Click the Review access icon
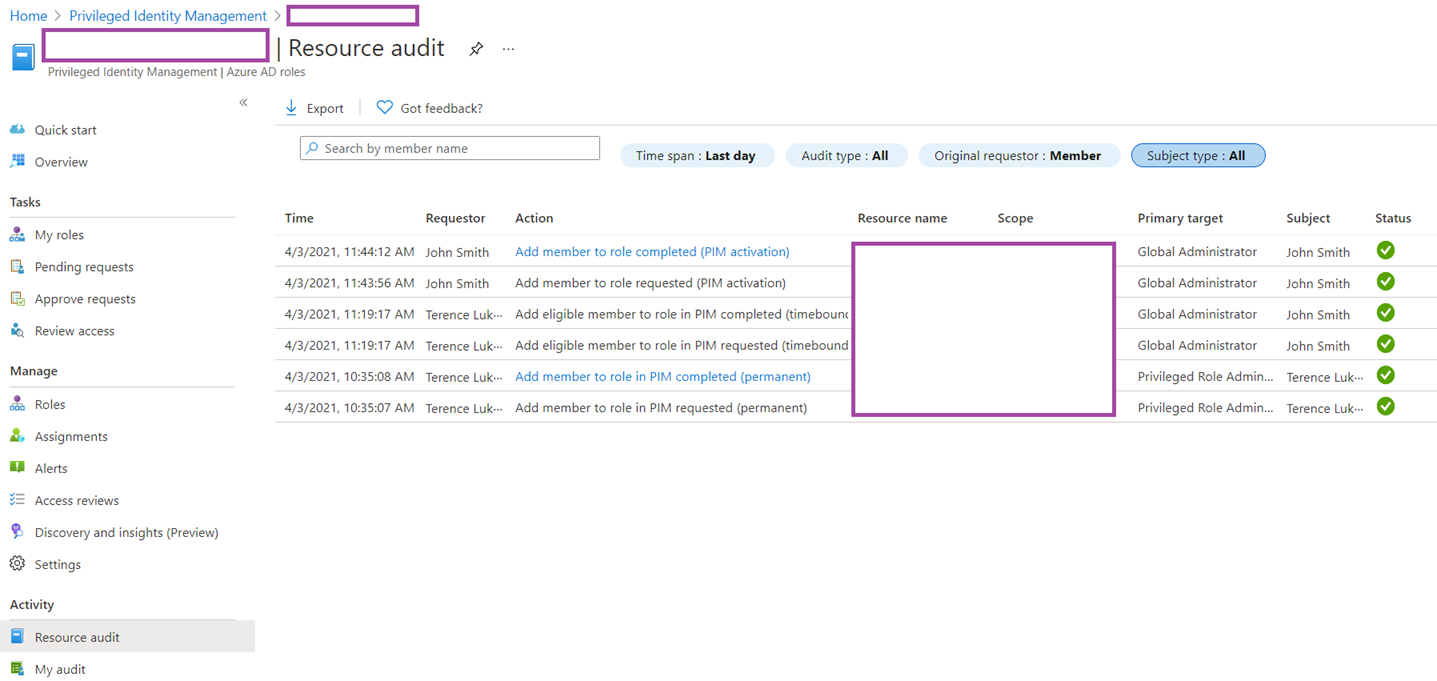1437x681 pixels. pos(17,331)
